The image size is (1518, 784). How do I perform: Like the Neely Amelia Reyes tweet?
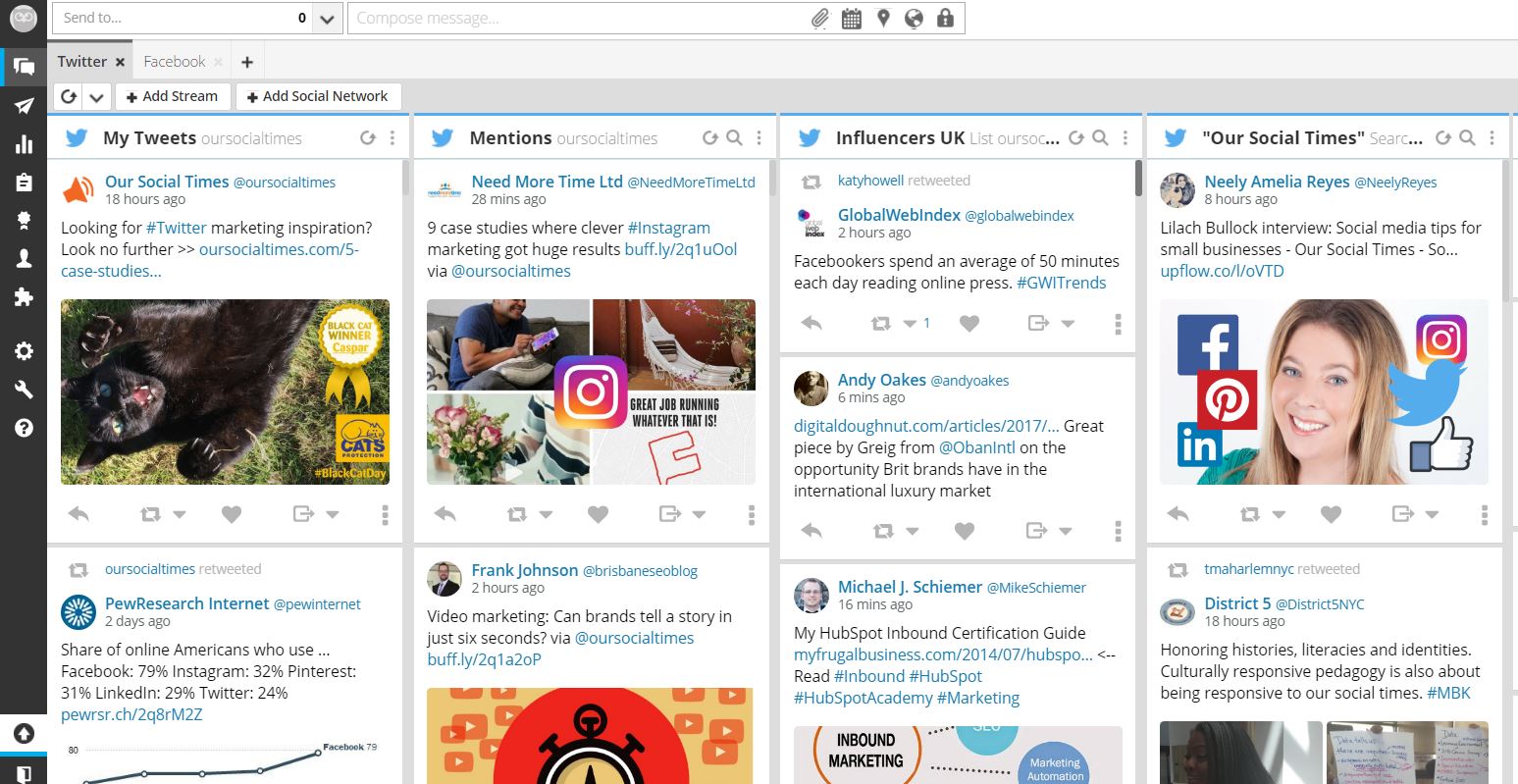1331,514
